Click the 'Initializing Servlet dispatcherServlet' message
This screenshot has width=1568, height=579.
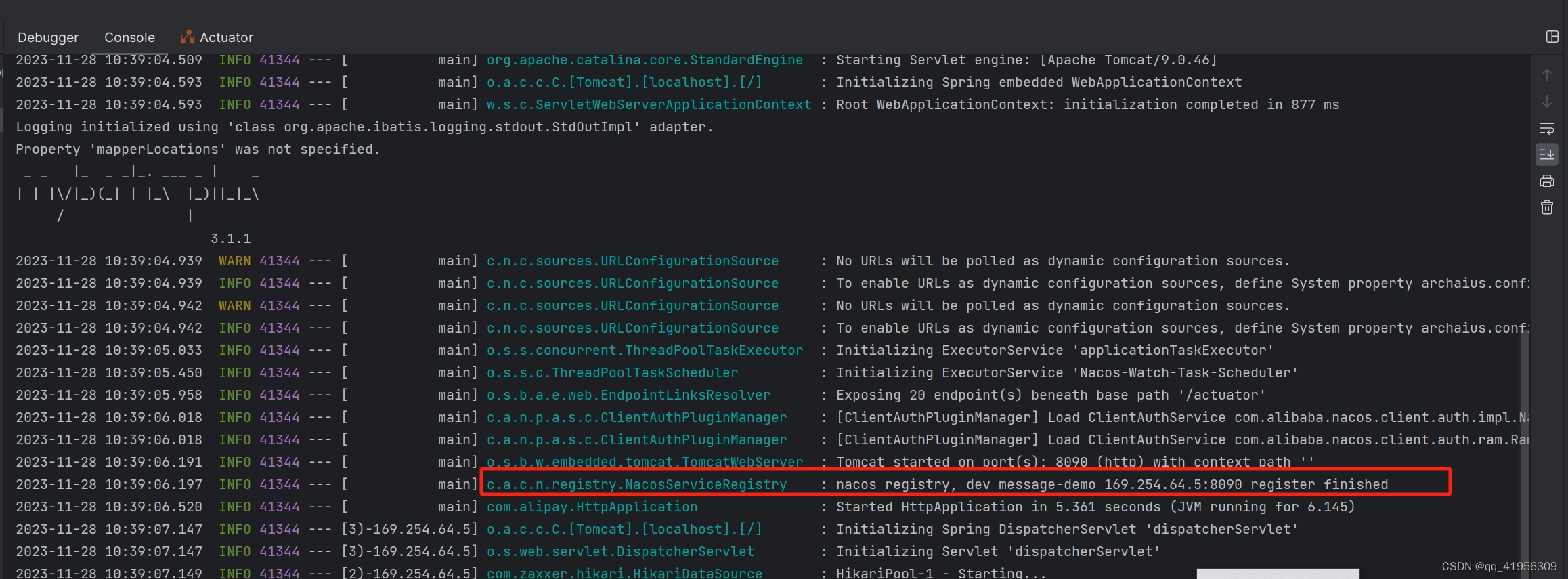pyautogui.click(x=998, y=551)
